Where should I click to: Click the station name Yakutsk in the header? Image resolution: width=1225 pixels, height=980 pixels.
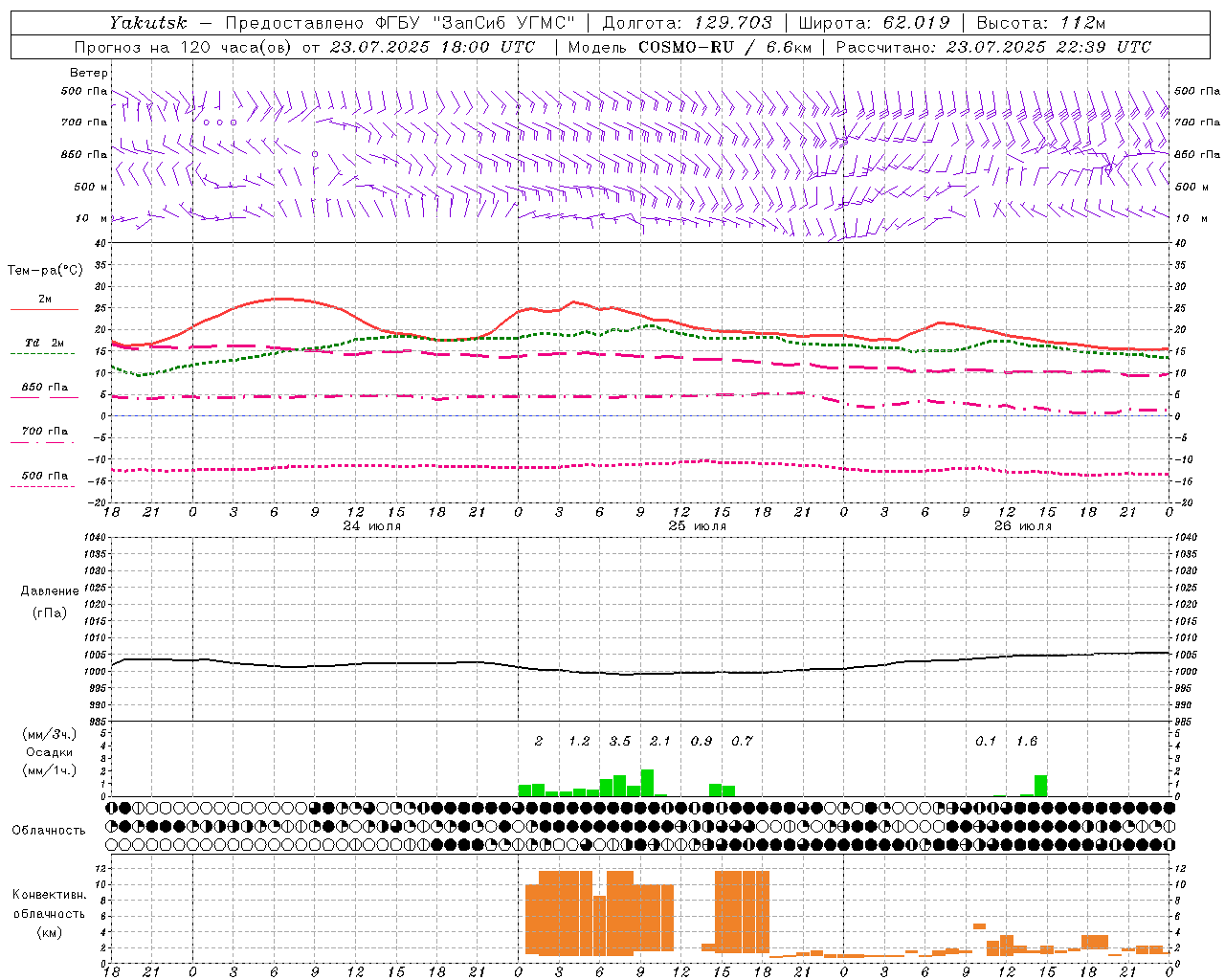click(148, 23)
